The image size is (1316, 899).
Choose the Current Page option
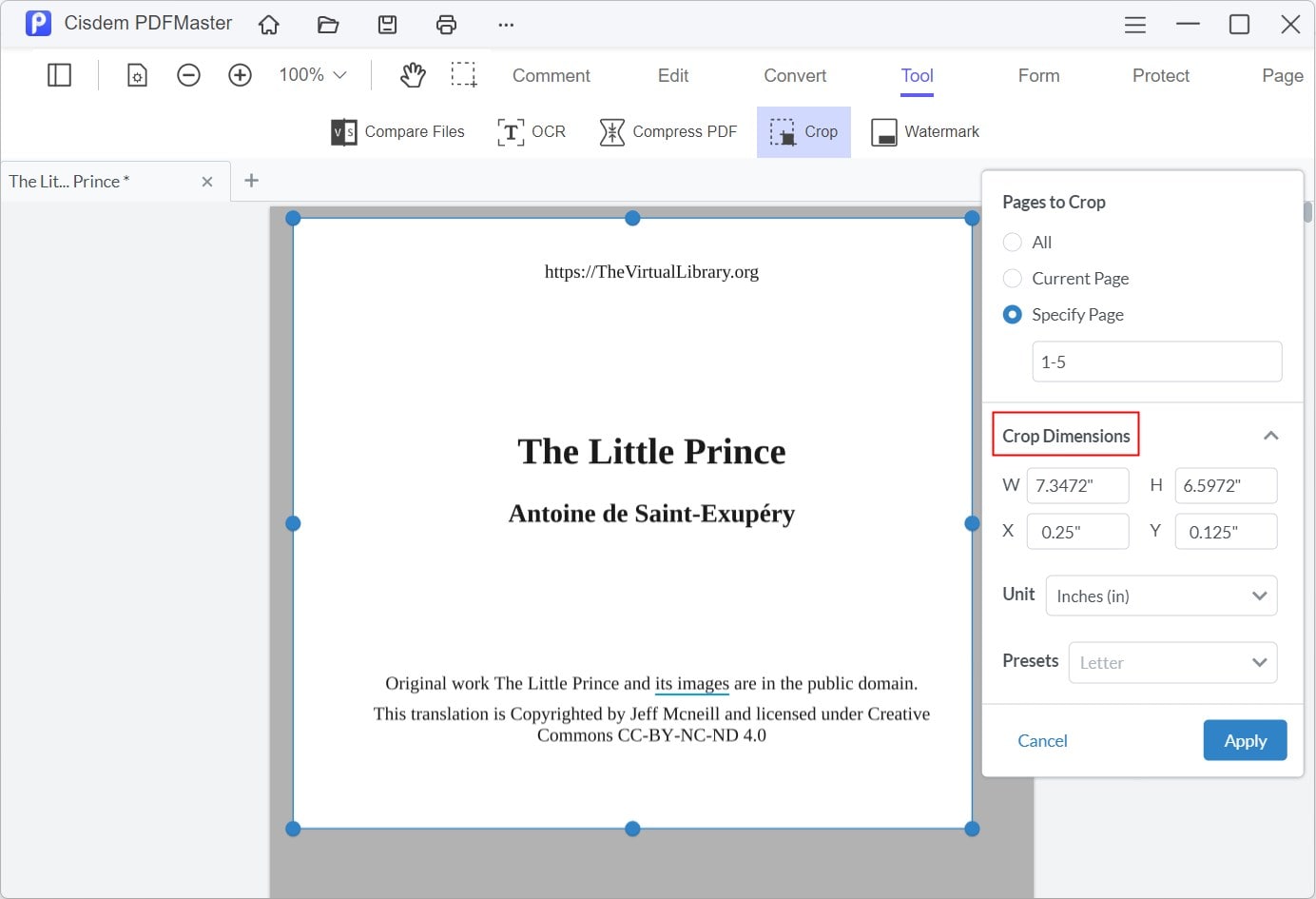click(1013, 279)
